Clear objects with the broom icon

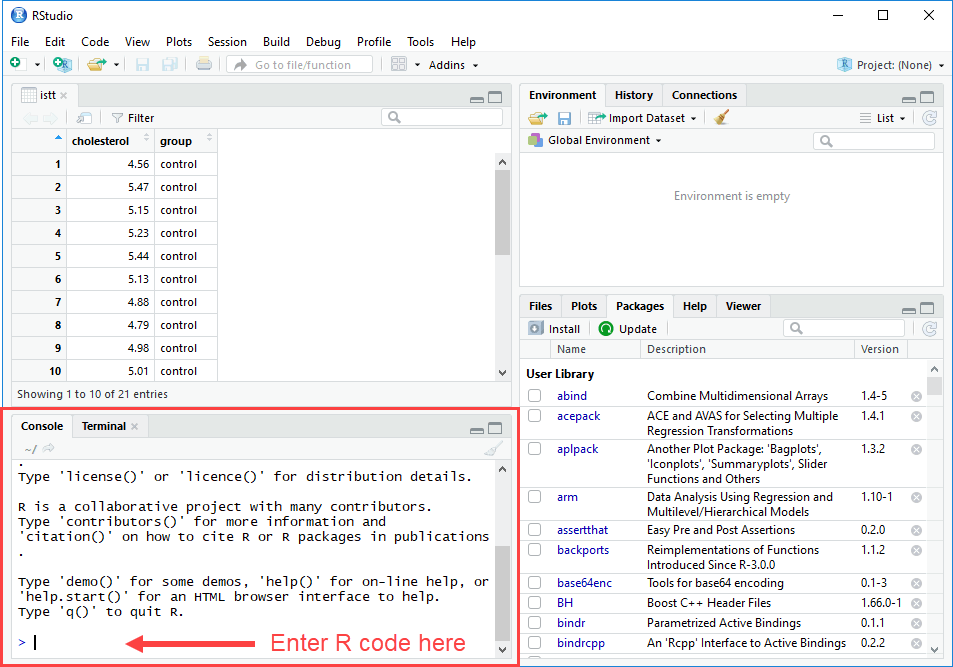[723, 117]
